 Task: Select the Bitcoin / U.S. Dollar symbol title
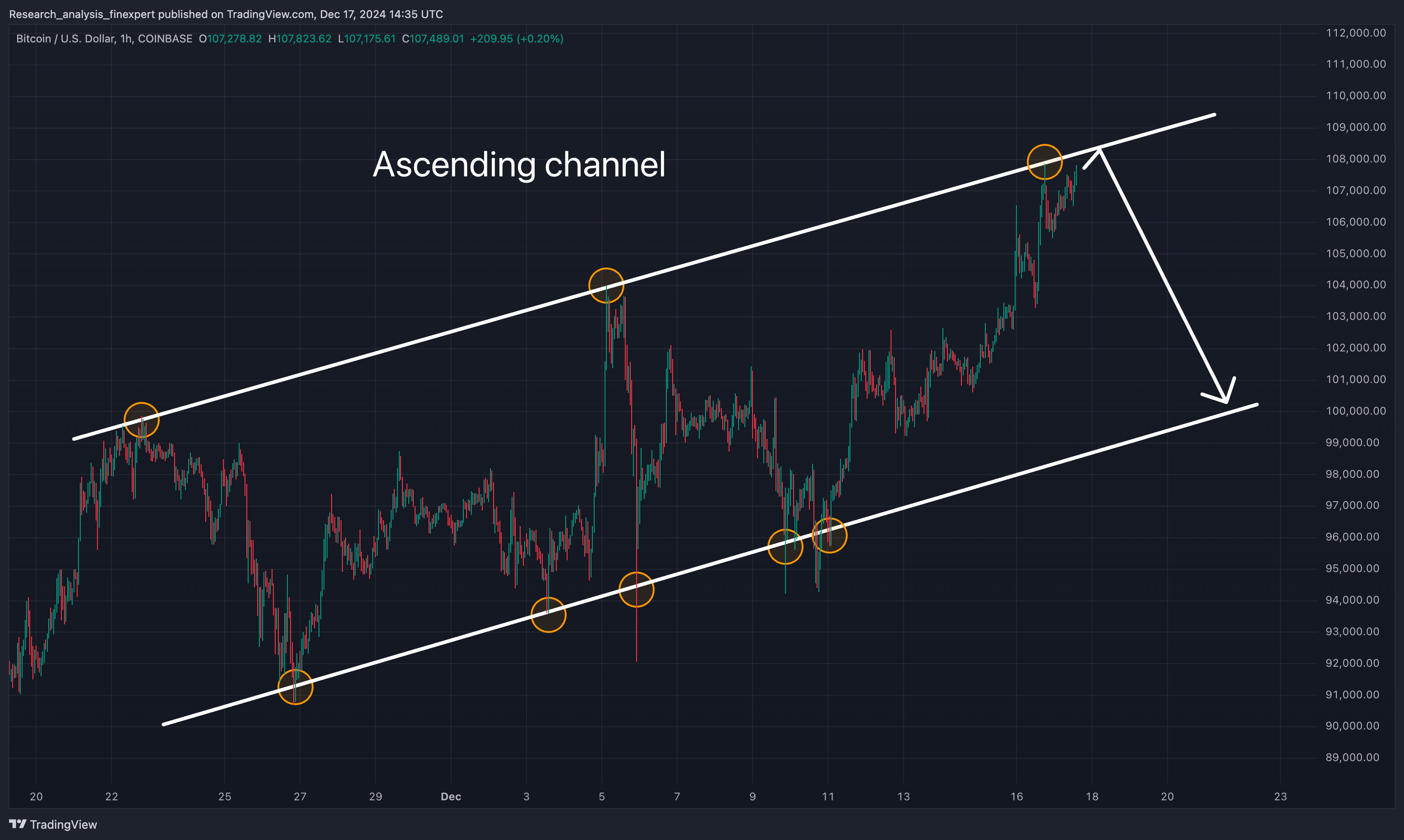click(x=104, y=38)
